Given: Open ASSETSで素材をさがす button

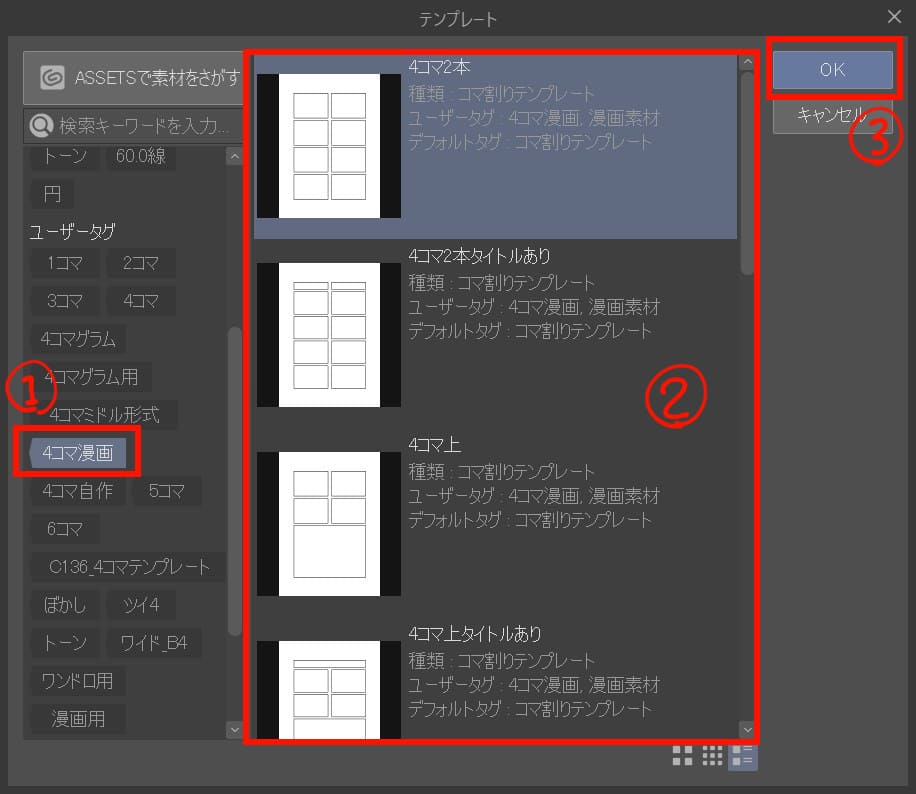Looking at the screenshot, I should (133, 78).
